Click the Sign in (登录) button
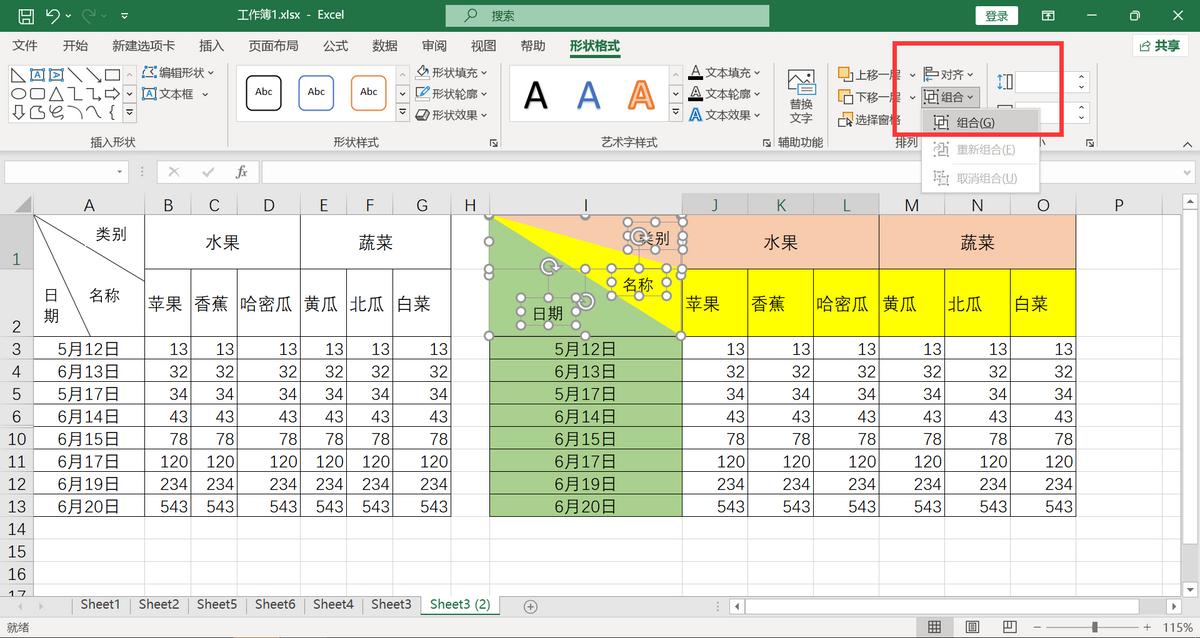The height and width of the screenshot is (638, 1200). pos(996,16)
